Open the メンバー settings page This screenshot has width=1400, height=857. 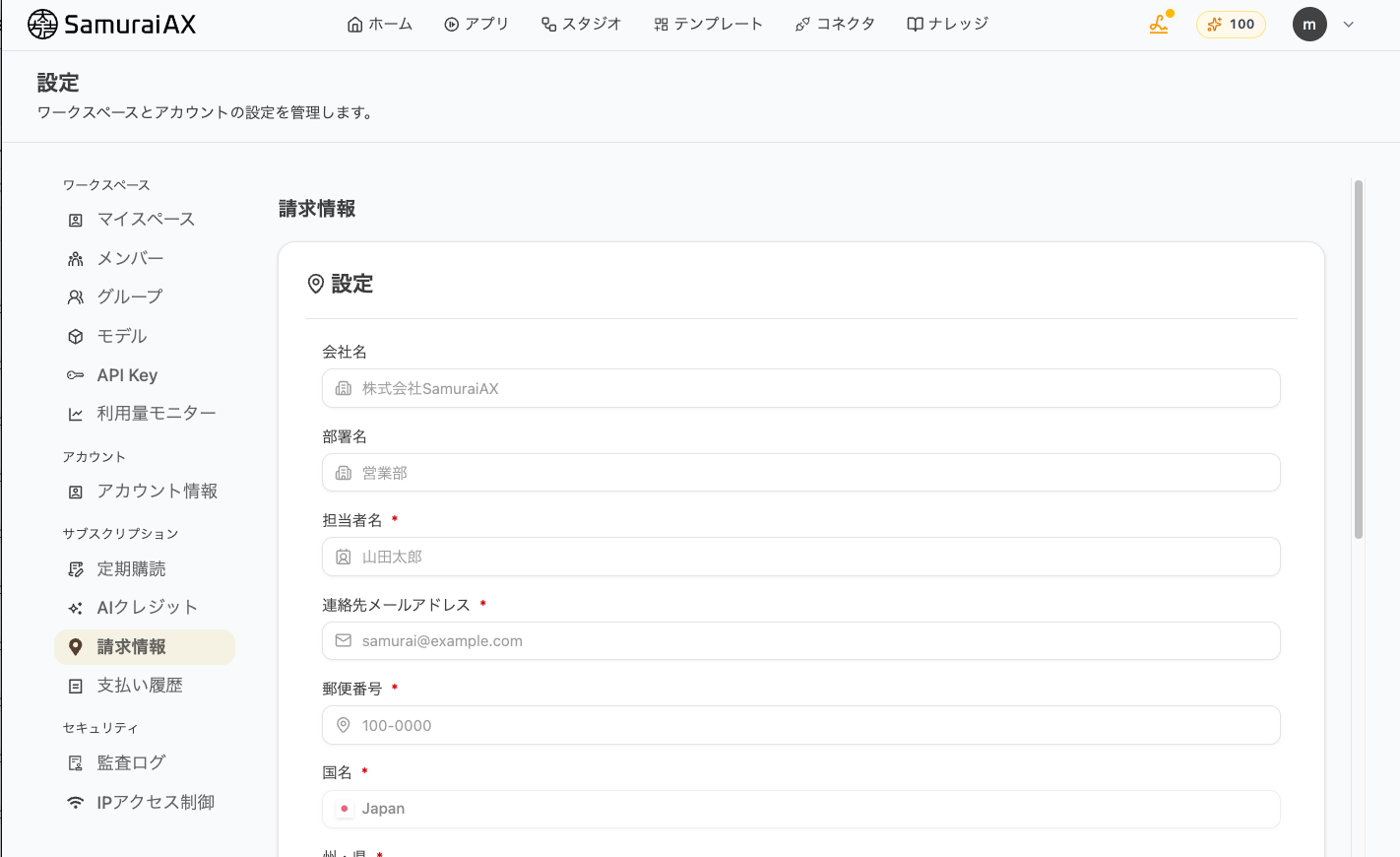[145, 259]
